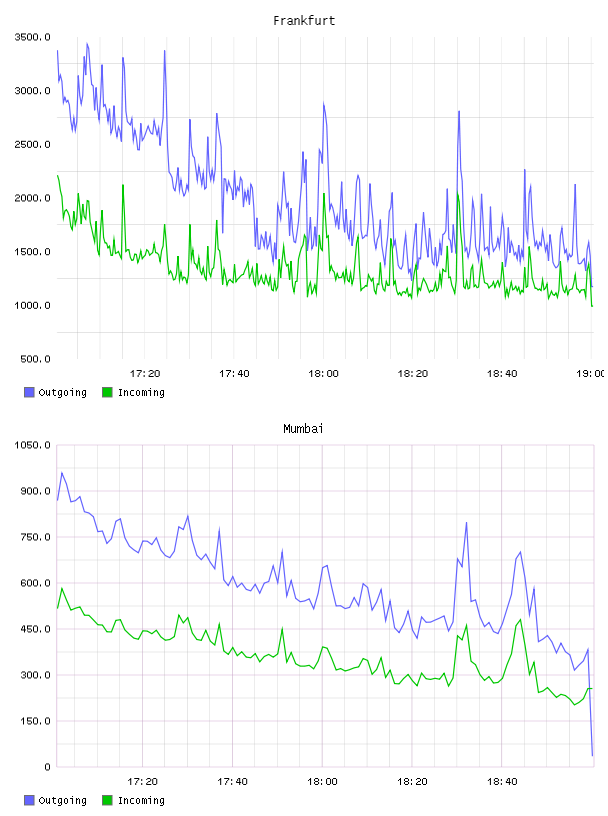This screenshot has height=816, width=608.
Task: Click the 17:20 time label on Frankfurt chart
Action: 145,373
